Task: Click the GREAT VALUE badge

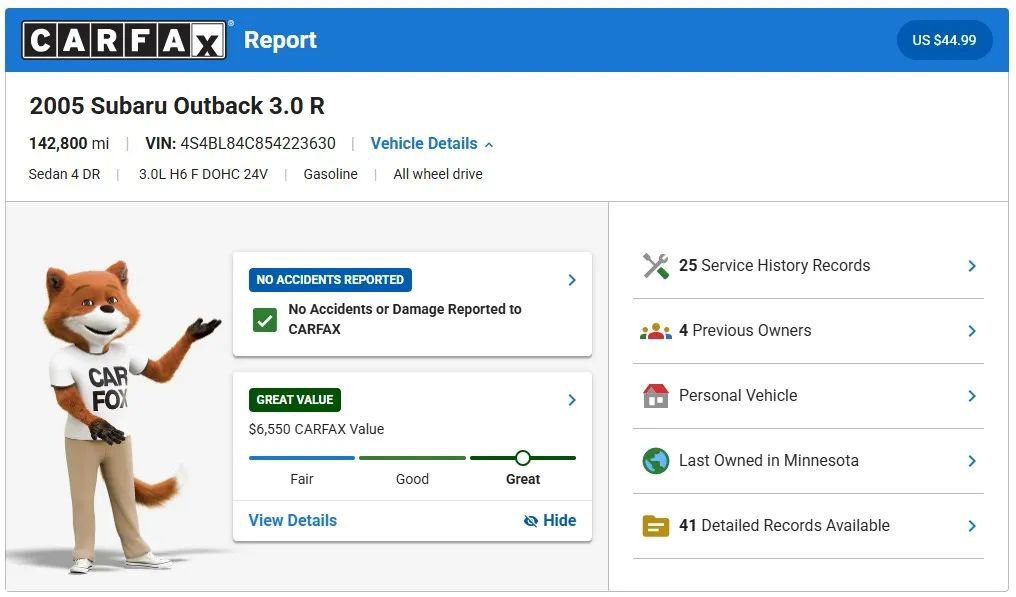Action: (x=294, y=400)
